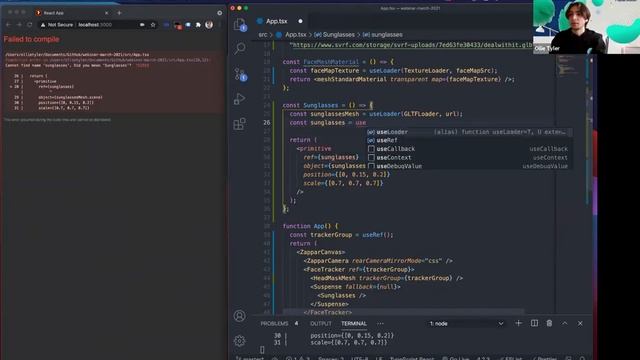Open the browser profile avatar
The height and width of the screenshot is (360, 640).
point(209,25)
